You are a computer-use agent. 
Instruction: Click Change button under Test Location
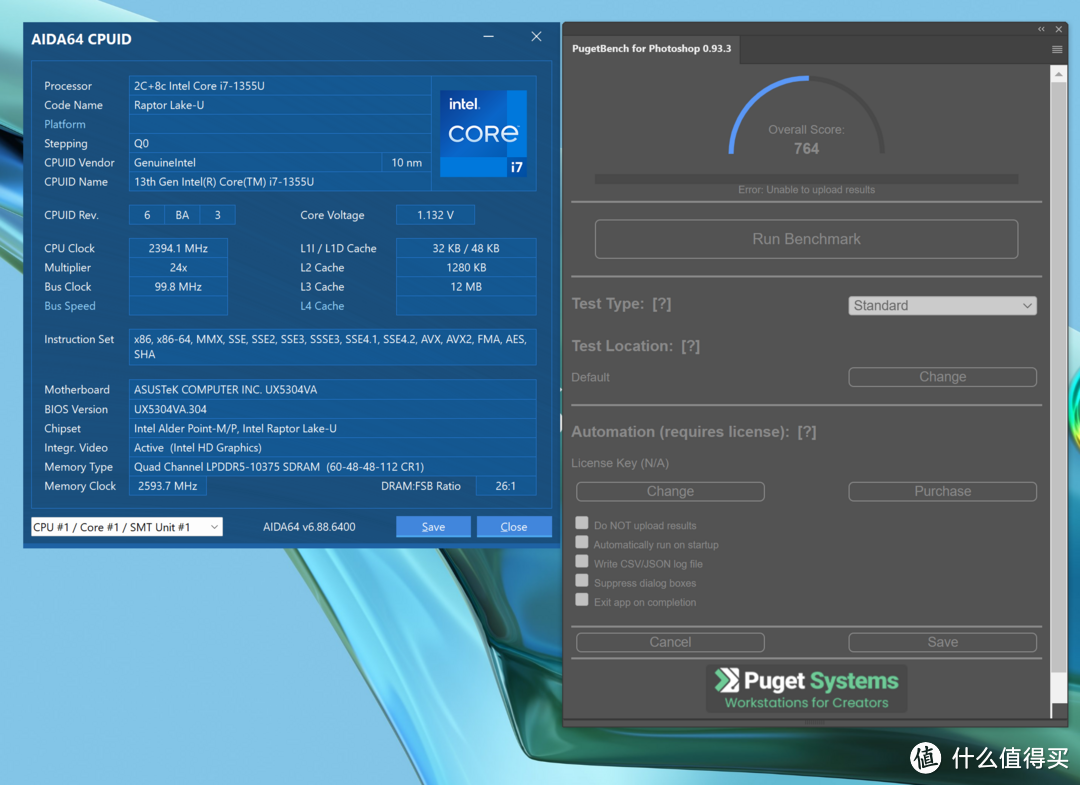tap(942, 377)
